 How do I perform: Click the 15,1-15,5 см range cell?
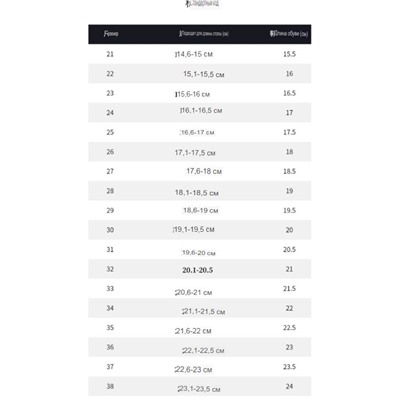pyautogui.click(x=204, y=74)
